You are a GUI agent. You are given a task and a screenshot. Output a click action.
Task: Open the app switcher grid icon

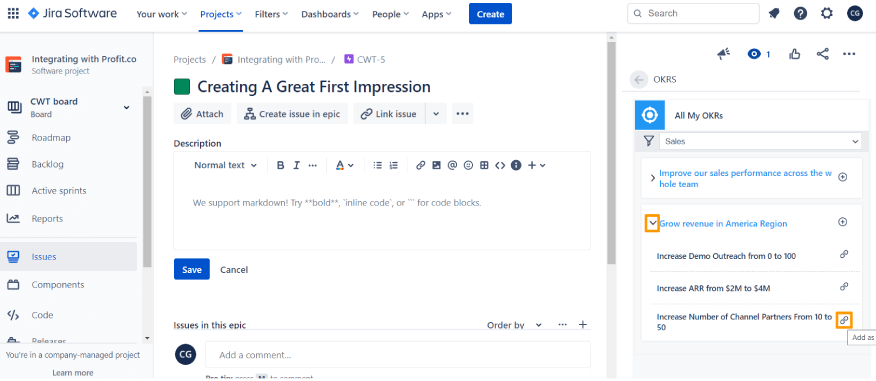coord(13,13)
